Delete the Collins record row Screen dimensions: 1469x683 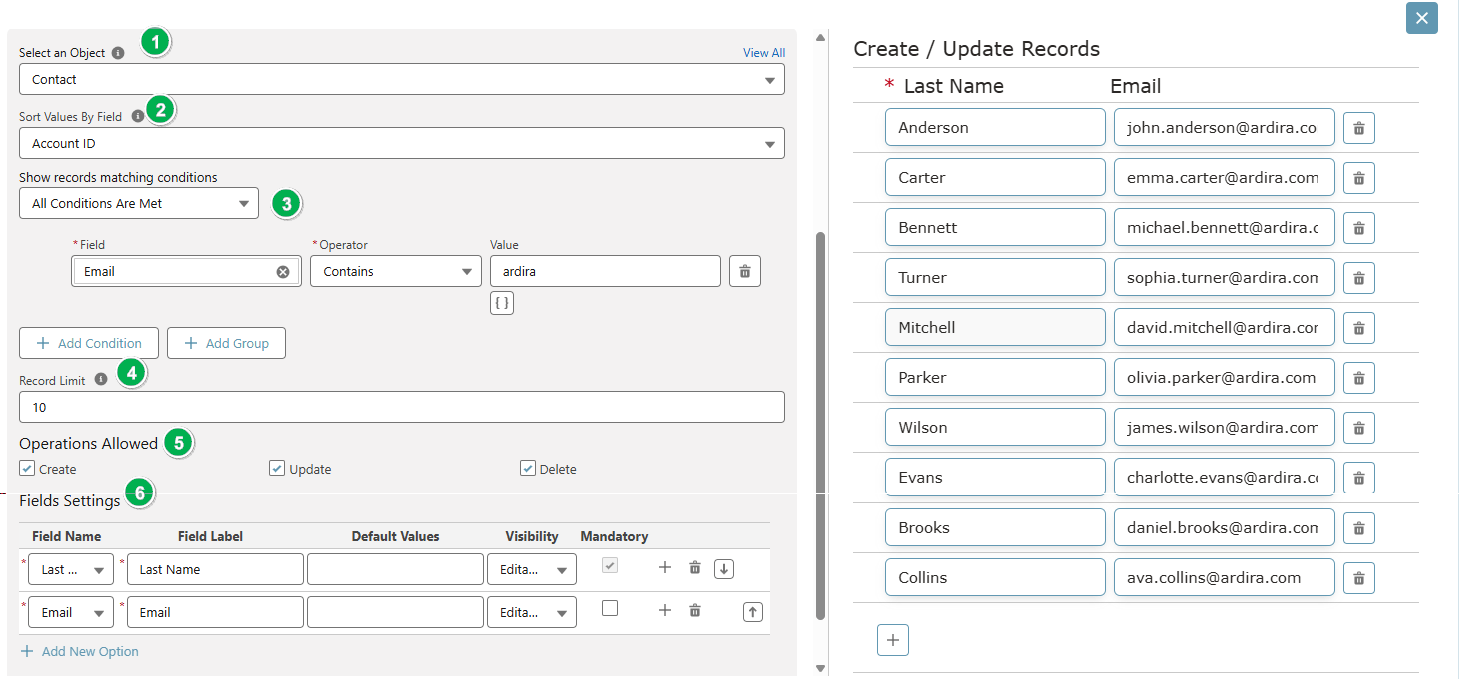click(x=1359, y=578)
